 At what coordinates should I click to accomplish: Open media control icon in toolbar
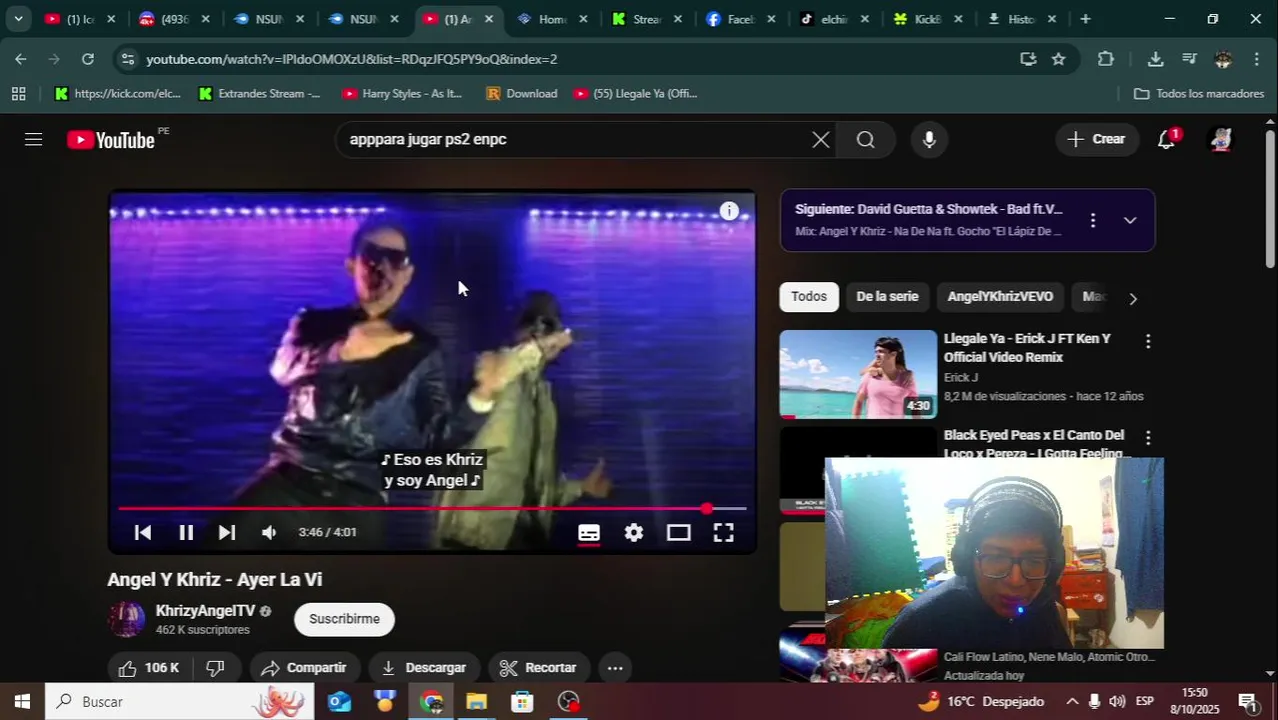[x=1189, y=59]
